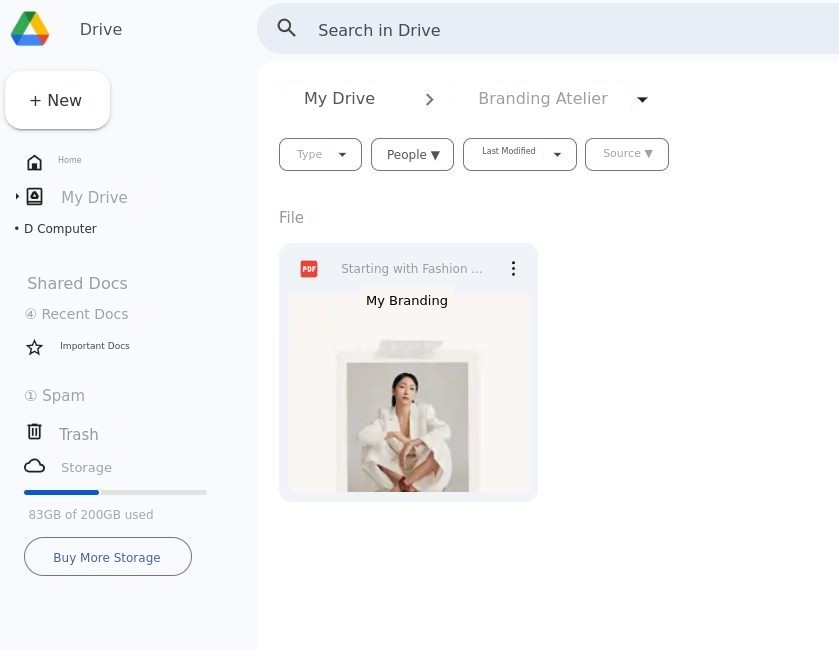The height and width of the screenshot is (649, 839).
Task: Click the New button
Action: (57, 100)
